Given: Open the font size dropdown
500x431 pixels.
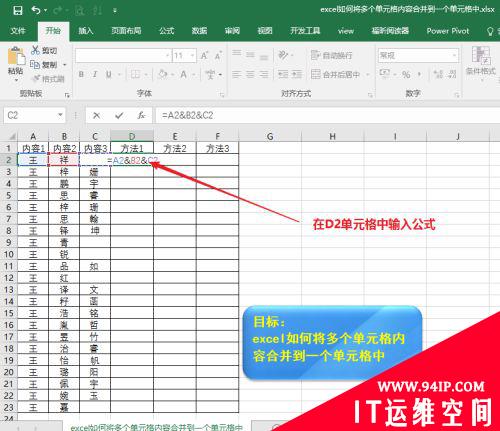Looking at the screenshot, I should tap(192, 56).
